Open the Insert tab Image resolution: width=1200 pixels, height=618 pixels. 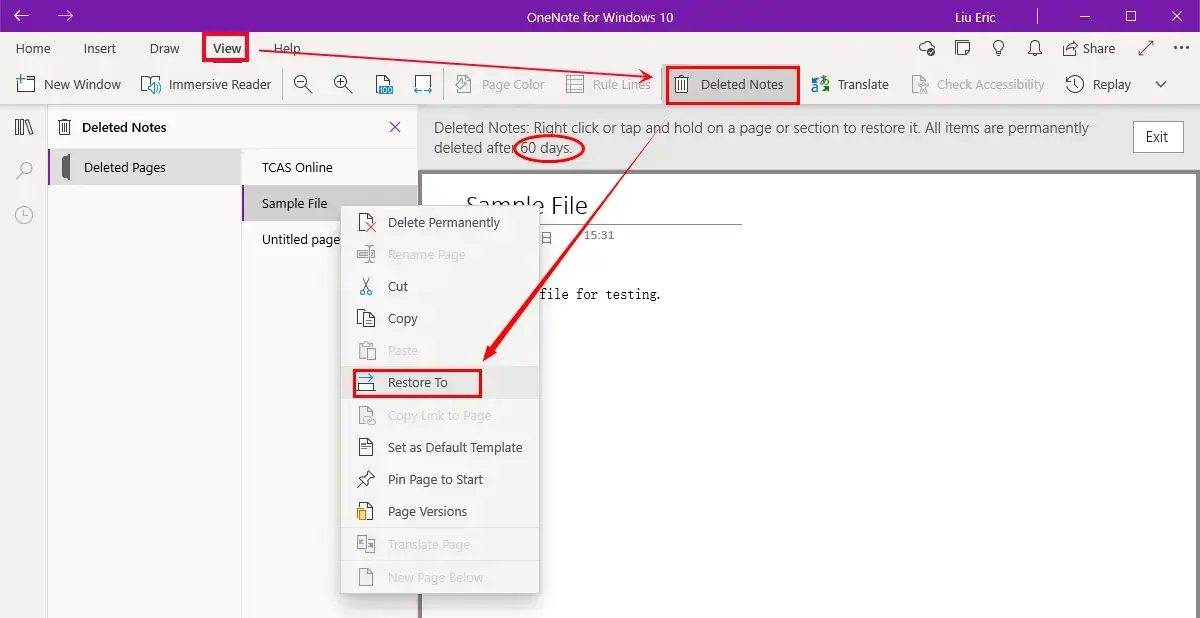[100, 48]
